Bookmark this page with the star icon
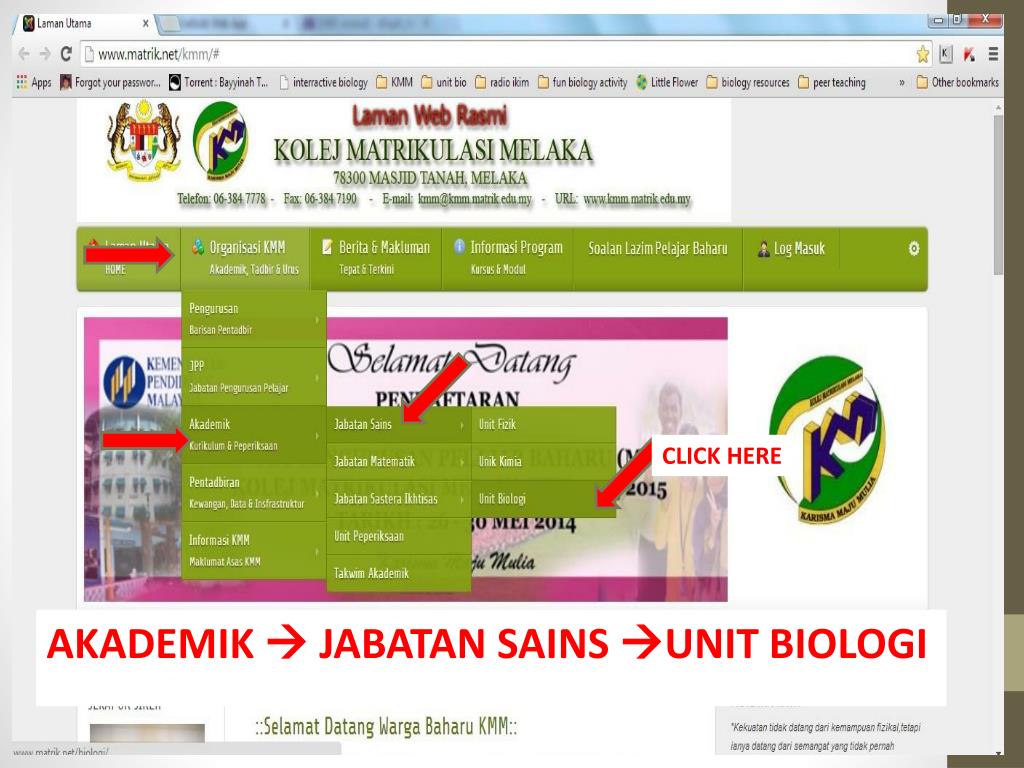The height and width of the screenshot is (768, 1024). tap(922, 54)
